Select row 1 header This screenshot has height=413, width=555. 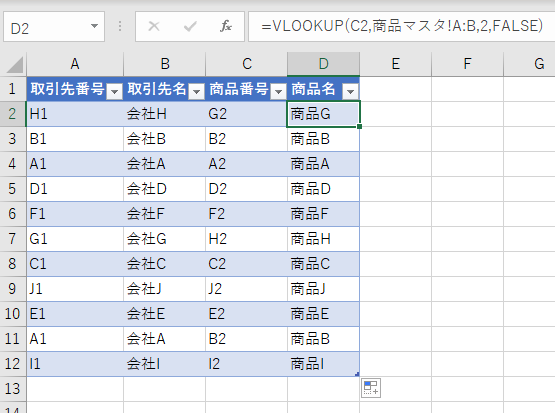pos(13,89)
